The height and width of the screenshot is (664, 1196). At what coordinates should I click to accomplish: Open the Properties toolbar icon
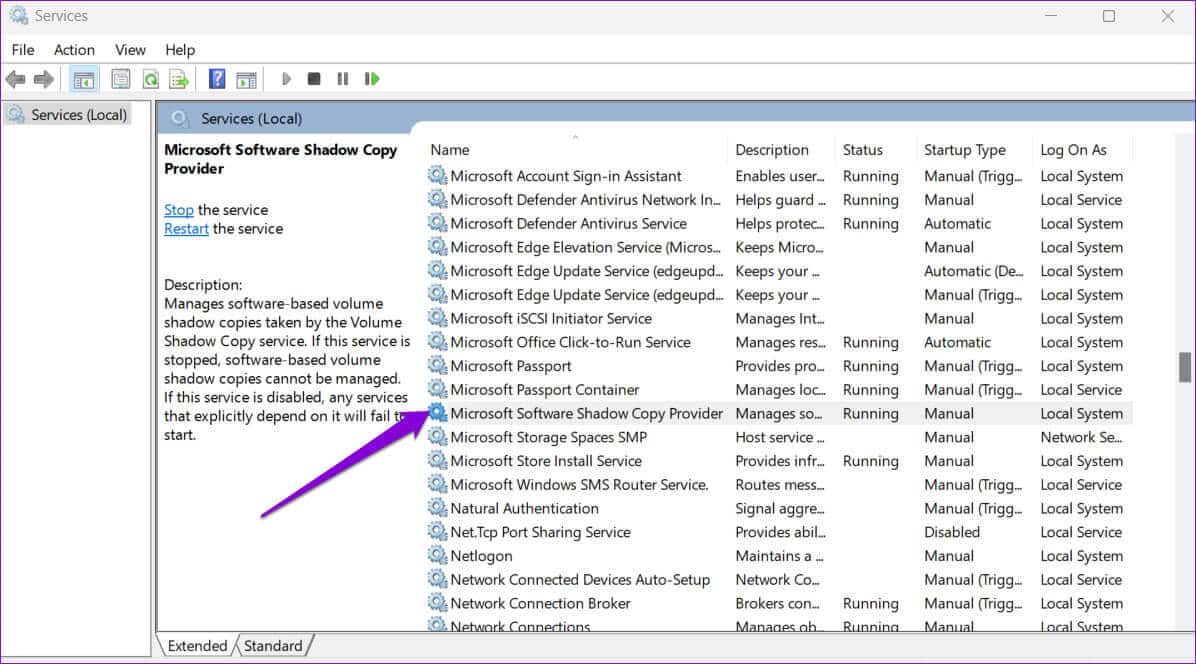[121, 79]
